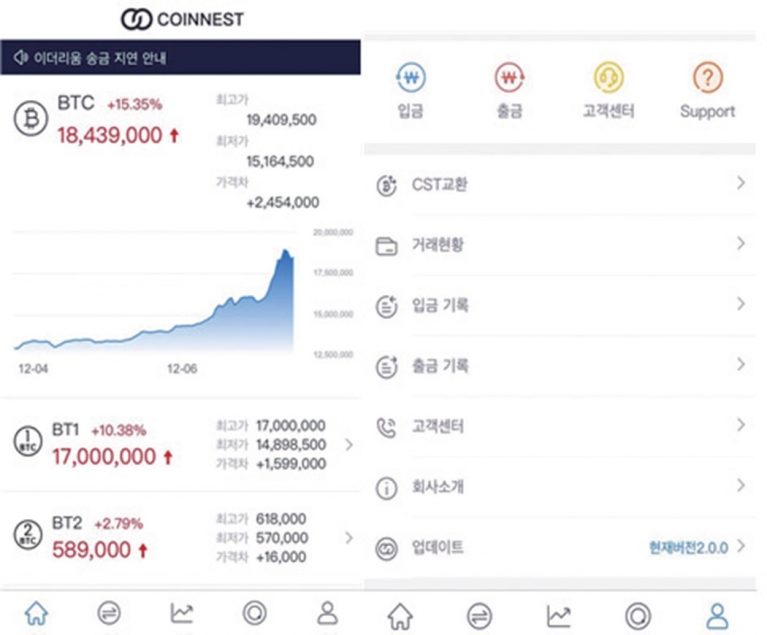Screen dimensions: 767x635
Task: Tap BT2 difference +16,000
Action: pos(281,557)
